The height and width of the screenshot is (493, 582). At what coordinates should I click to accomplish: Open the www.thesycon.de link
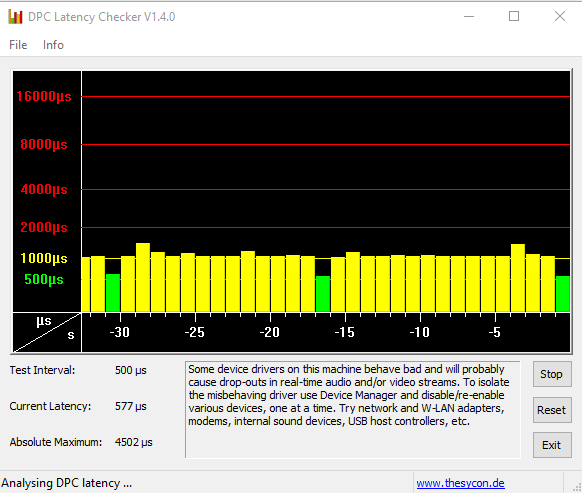460,483
